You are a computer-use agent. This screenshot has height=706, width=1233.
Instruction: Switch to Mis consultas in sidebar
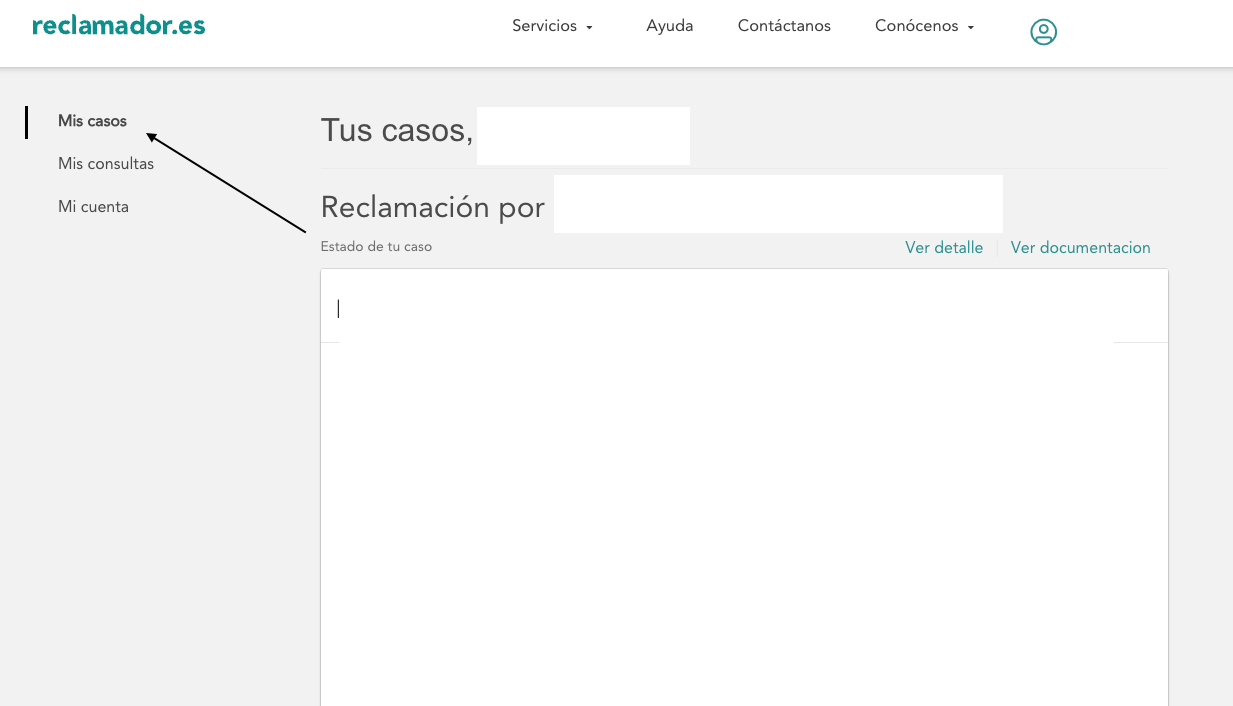click(x=106, y=164)
